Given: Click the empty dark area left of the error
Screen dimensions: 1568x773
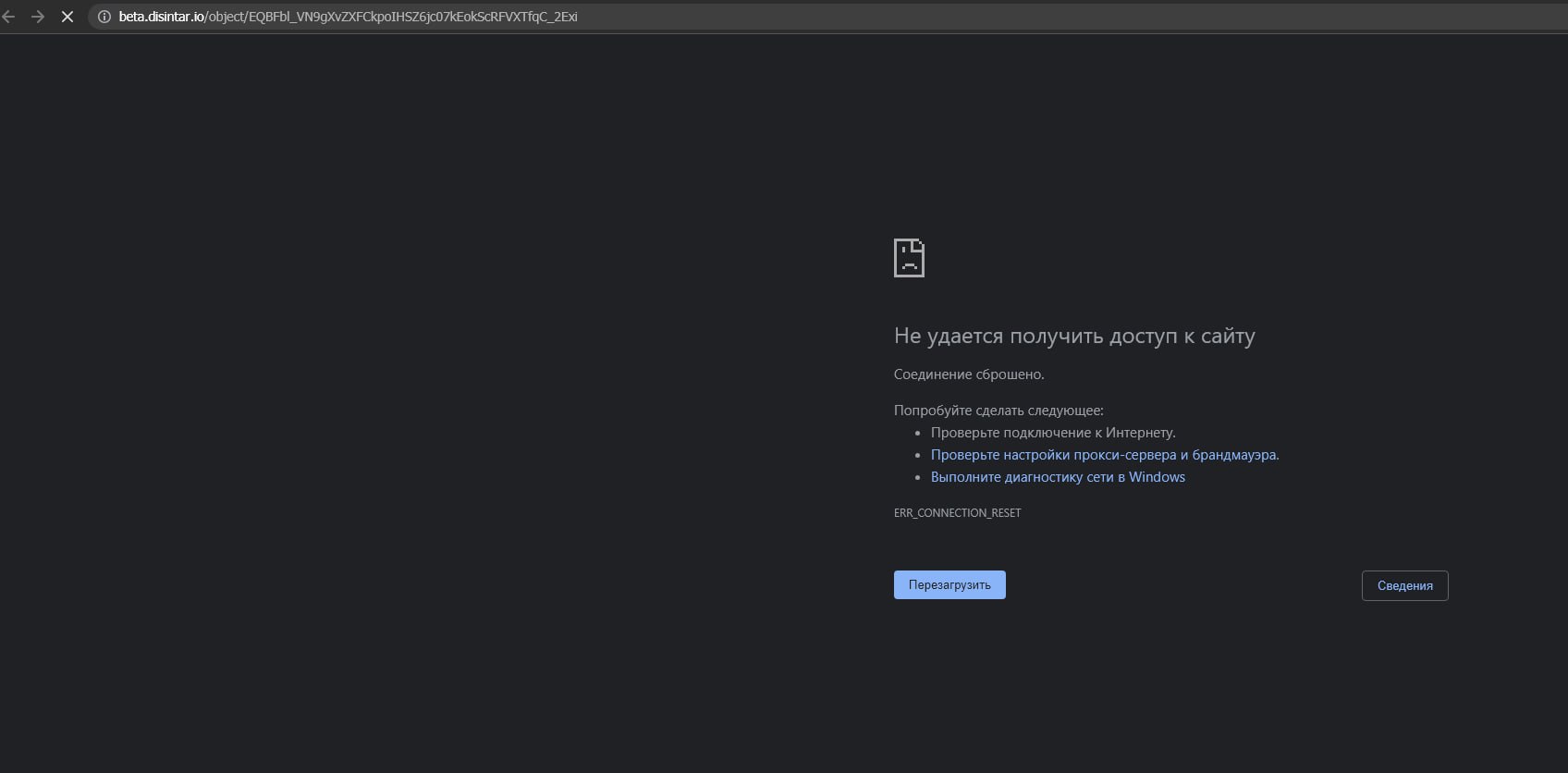Looking at the screenshot, I should [x=416, y=416].
